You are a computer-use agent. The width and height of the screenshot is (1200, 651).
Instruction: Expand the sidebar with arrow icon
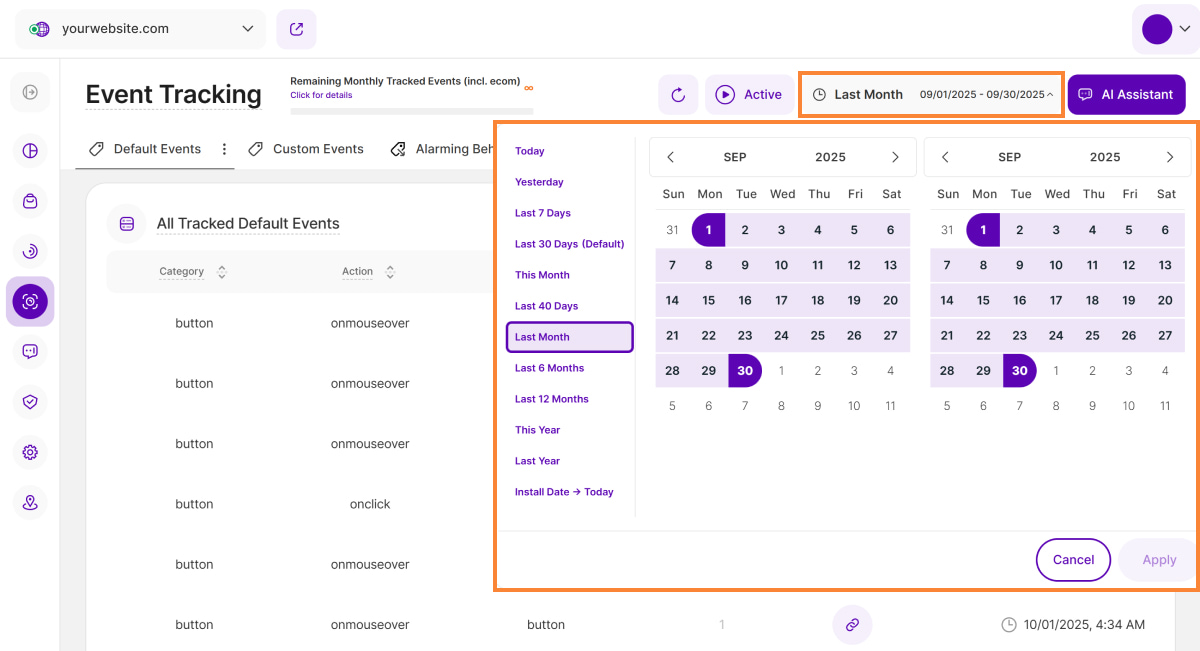pos(30,93)
